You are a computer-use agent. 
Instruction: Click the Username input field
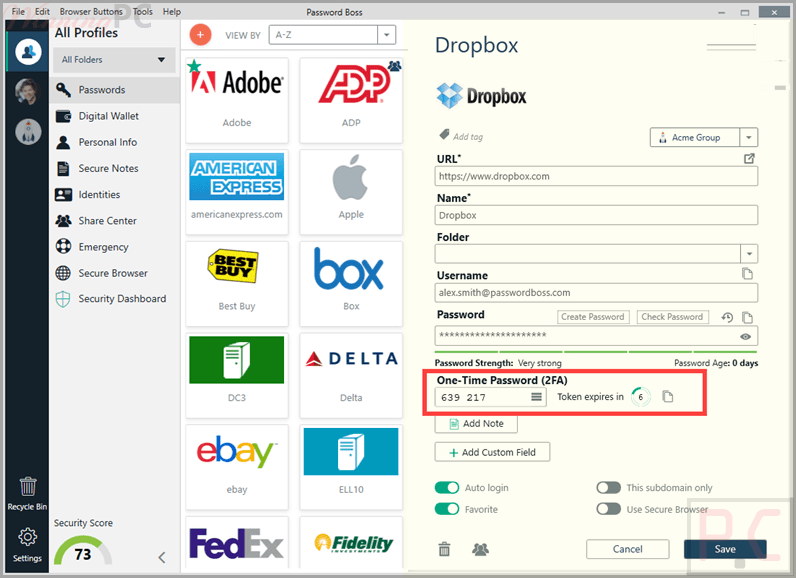596,293
